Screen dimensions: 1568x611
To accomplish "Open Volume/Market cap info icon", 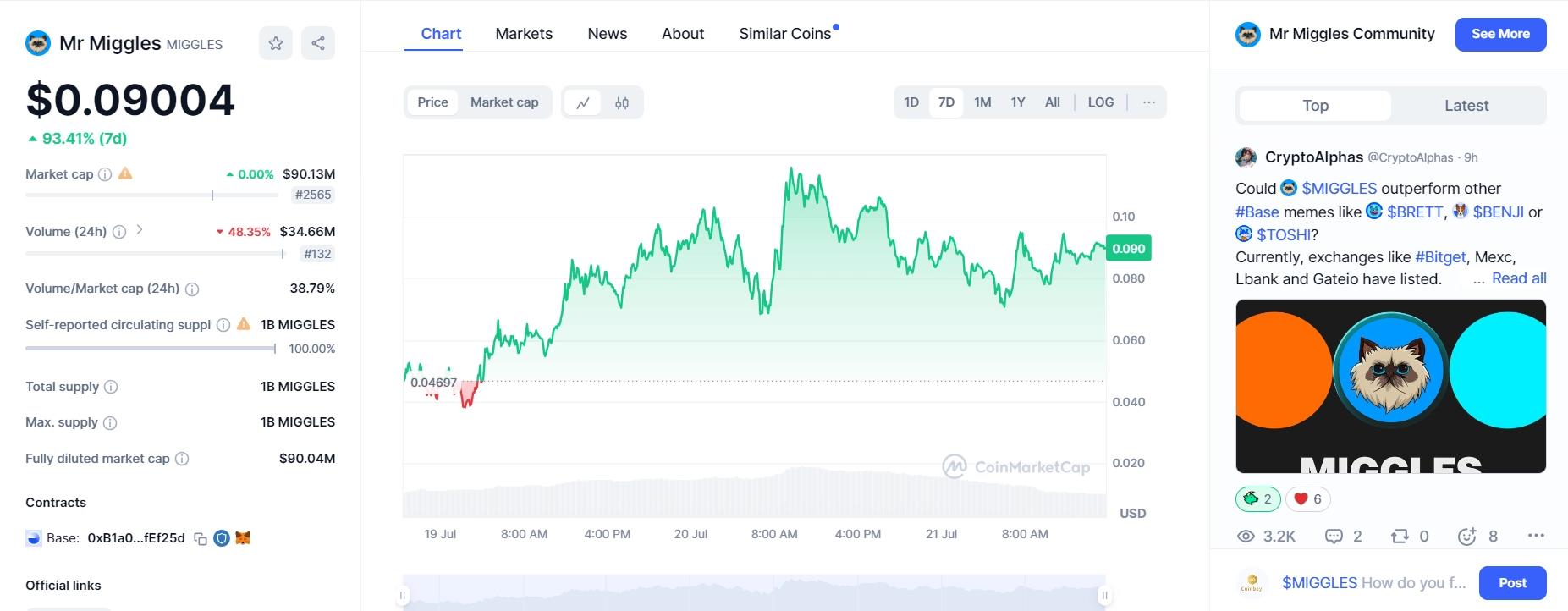I will 192,289.
